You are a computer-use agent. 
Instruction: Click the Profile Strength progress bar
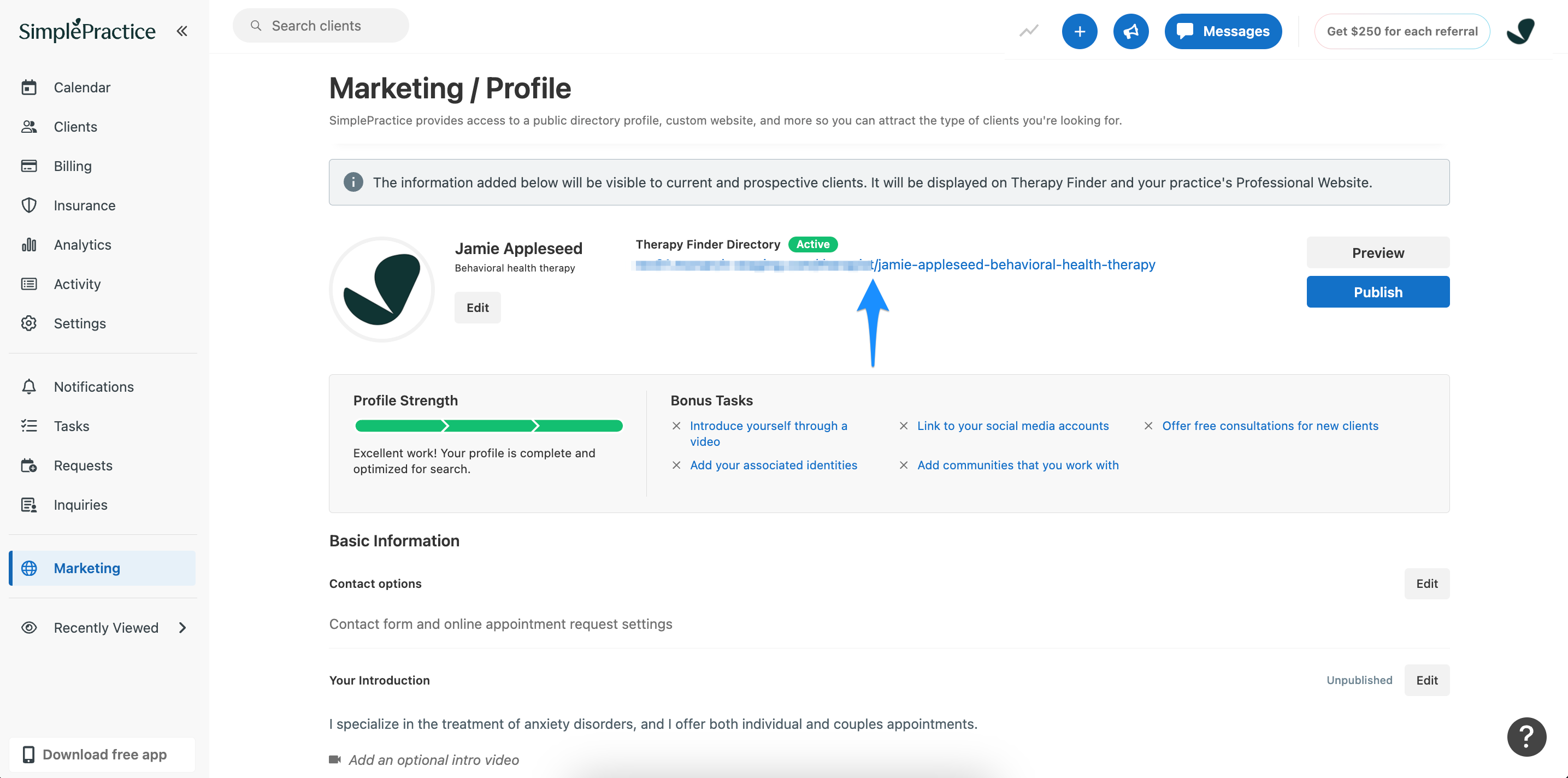click(x=489, y=426)
